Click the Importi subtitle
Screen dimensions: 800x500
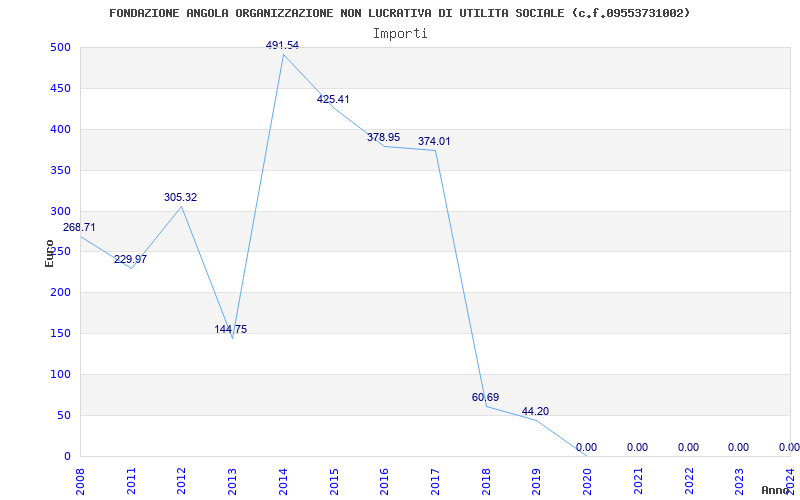[x=400, y=34]
